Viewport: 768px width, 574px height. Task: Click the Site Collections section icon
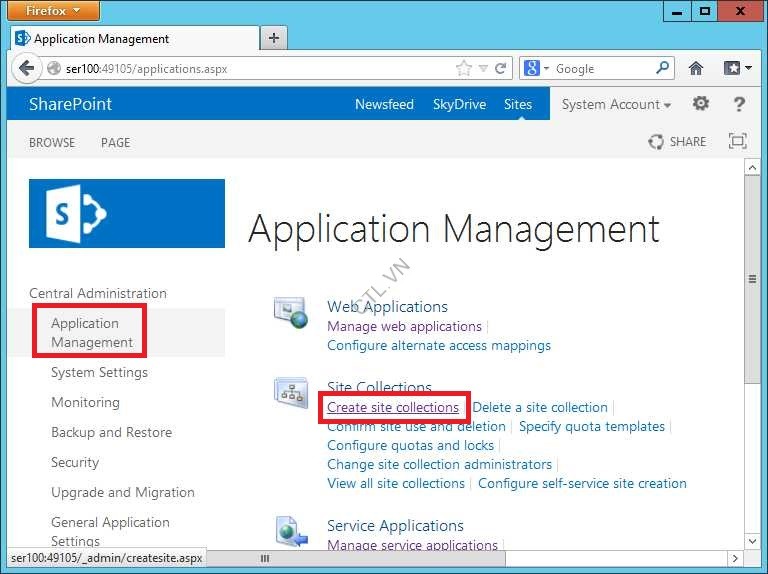(x=291, y=394)
